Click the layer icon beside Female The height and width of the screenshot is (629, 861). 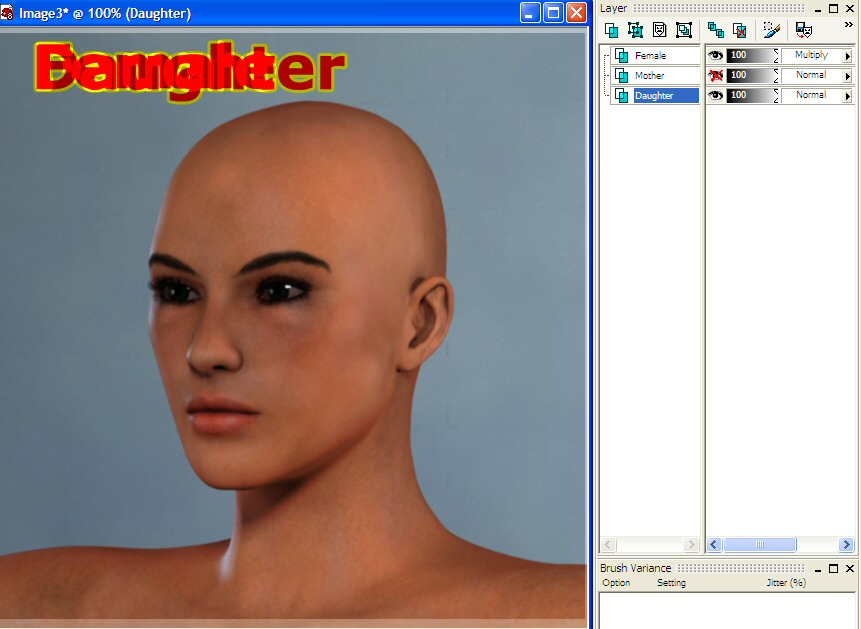point(622,55)
